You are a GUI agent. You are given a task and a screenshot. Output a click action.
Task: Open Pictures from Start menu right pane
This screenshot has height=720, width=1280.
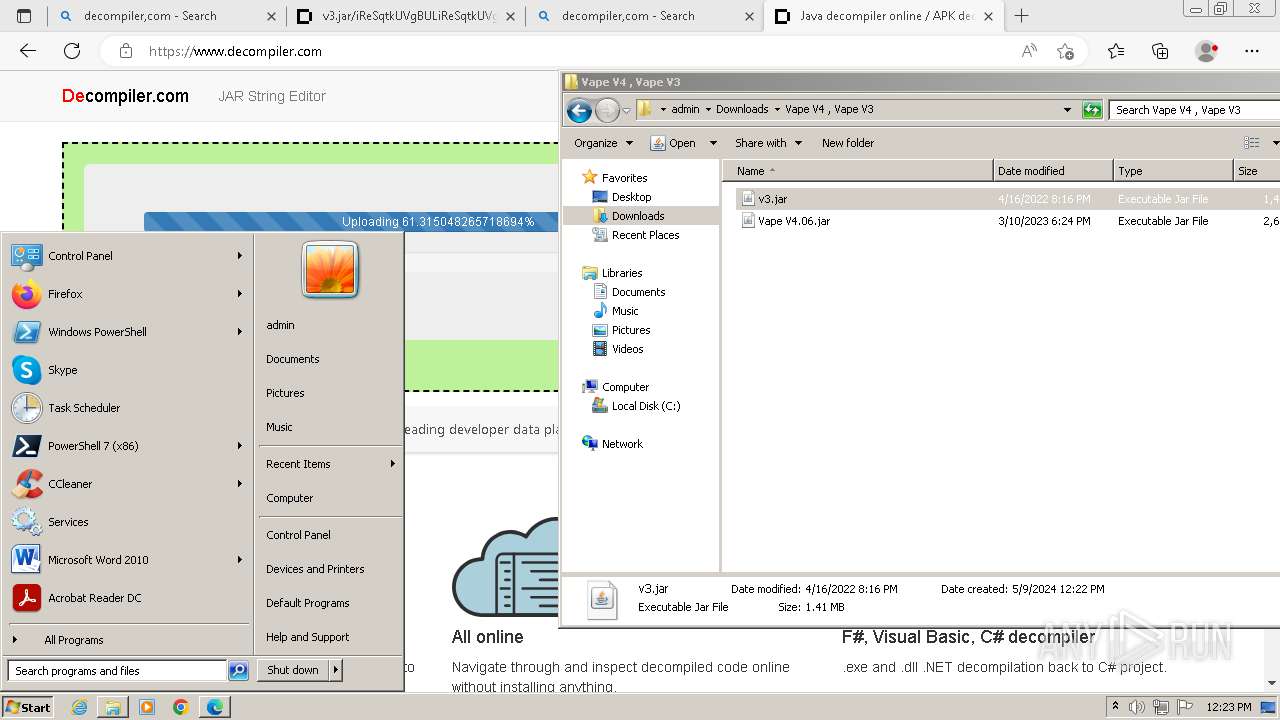(x=285, y=393)
